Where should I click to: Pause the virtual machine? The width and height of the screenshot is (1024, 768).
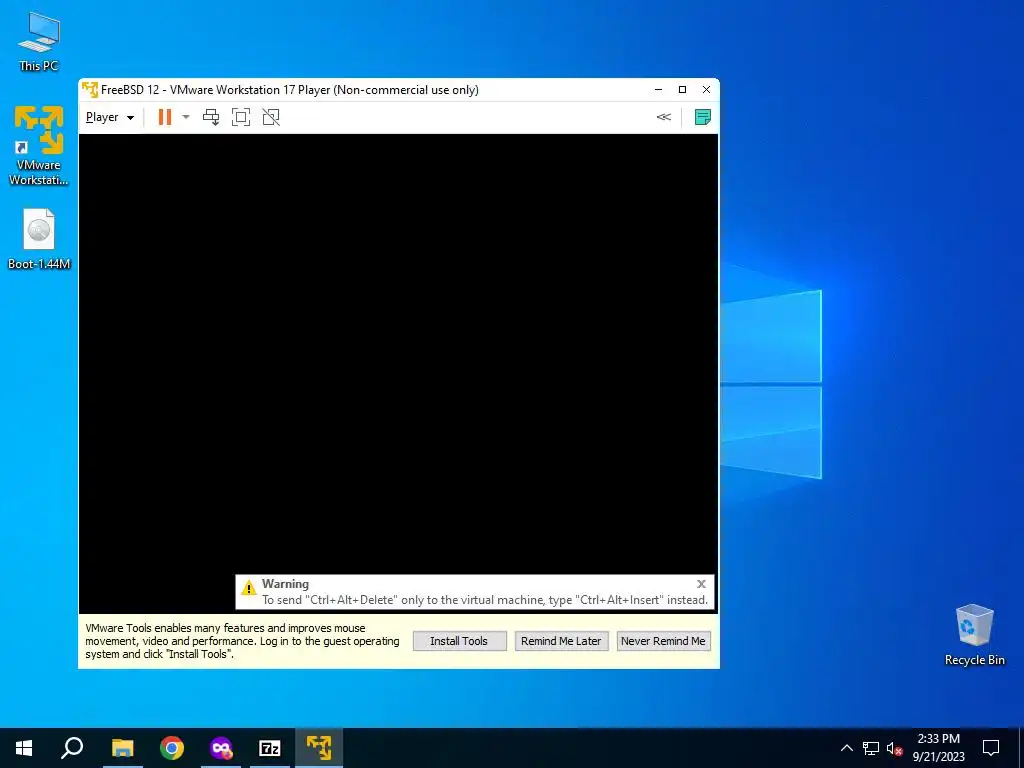(165, 118)
